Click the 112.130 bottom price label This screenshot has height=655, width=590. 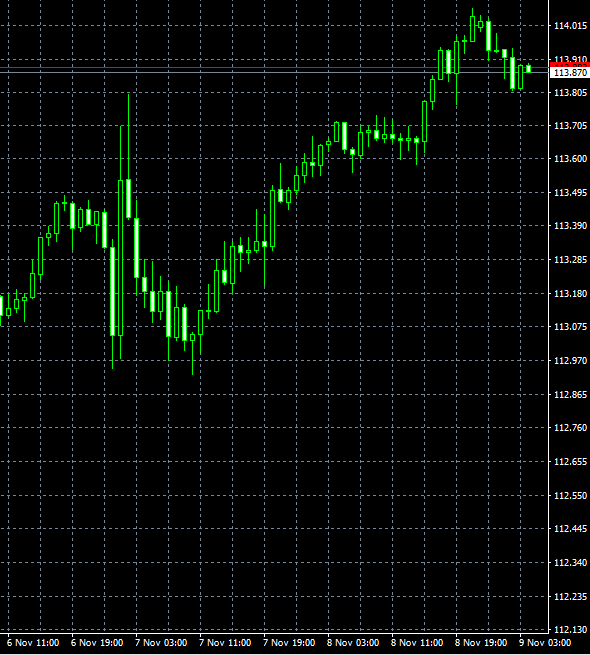tap(570, 630)
